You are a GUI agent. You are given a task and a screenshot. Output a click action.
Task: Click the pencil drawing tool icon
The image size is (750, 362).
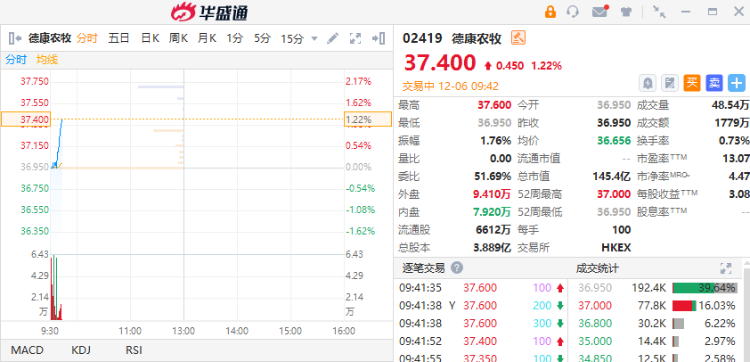(332, 38)
